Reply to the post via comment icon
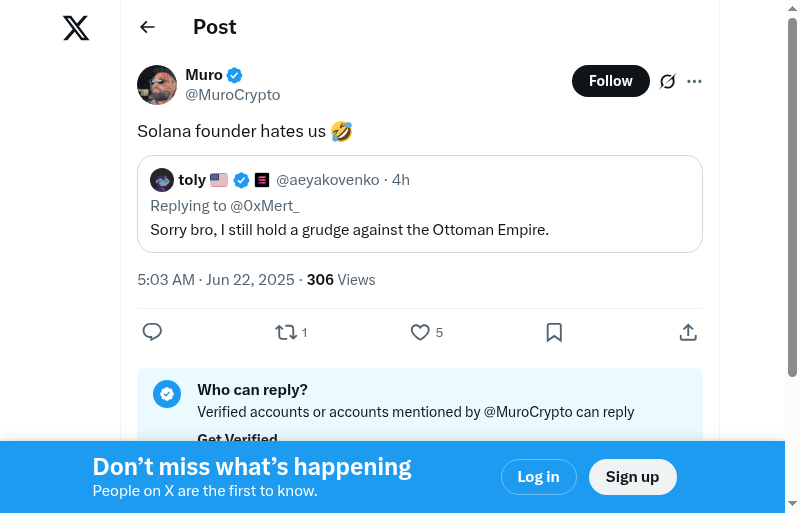 [x=152, y=332]
